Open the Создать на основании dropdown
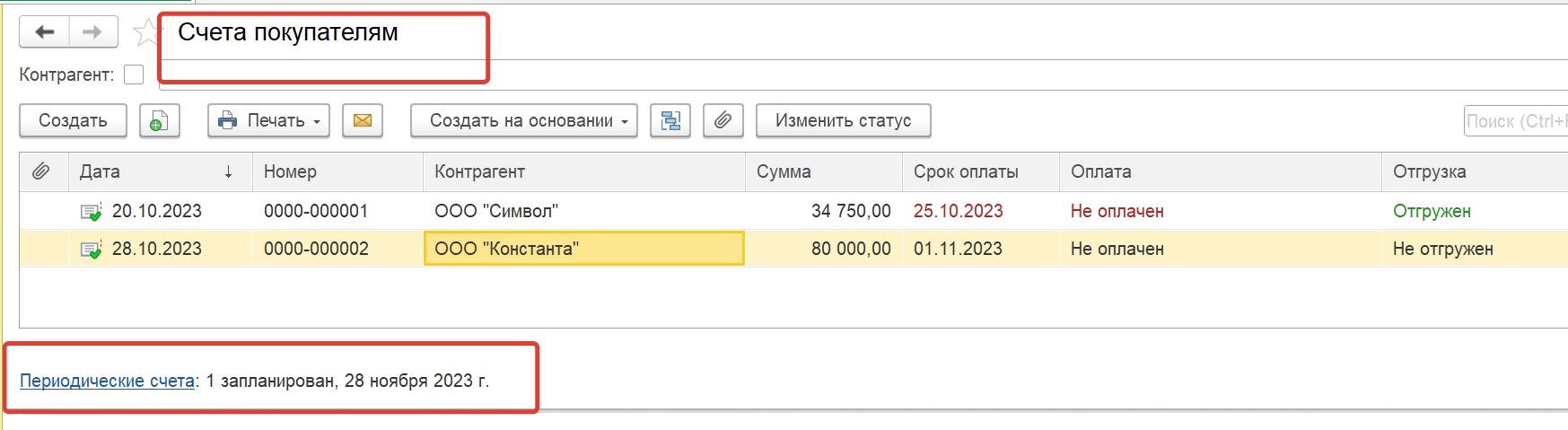Viewport: 1568px width, 430px height. (524, 121)
